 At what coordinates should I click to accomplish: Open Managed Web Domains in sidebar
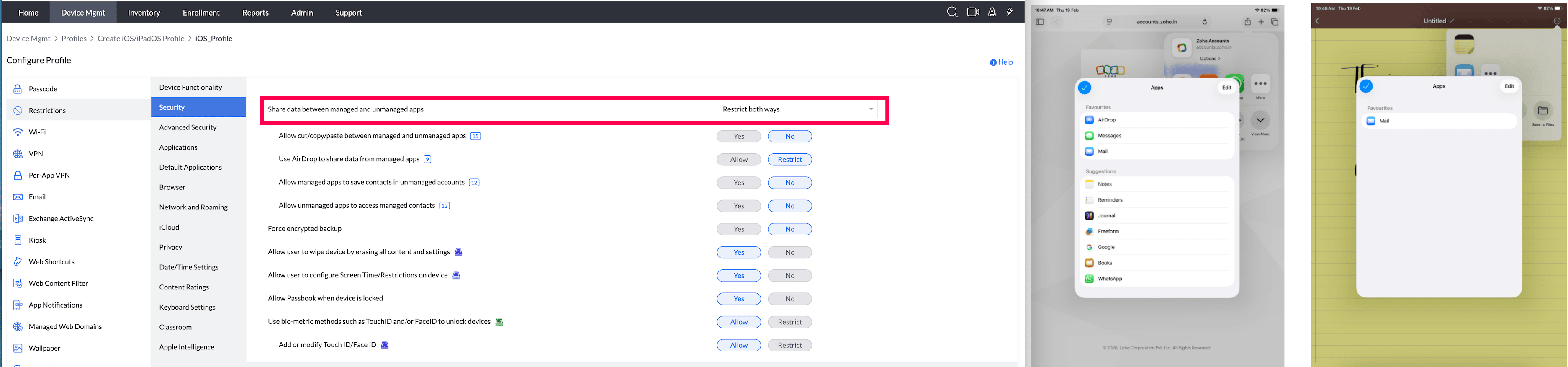(79, 327)
